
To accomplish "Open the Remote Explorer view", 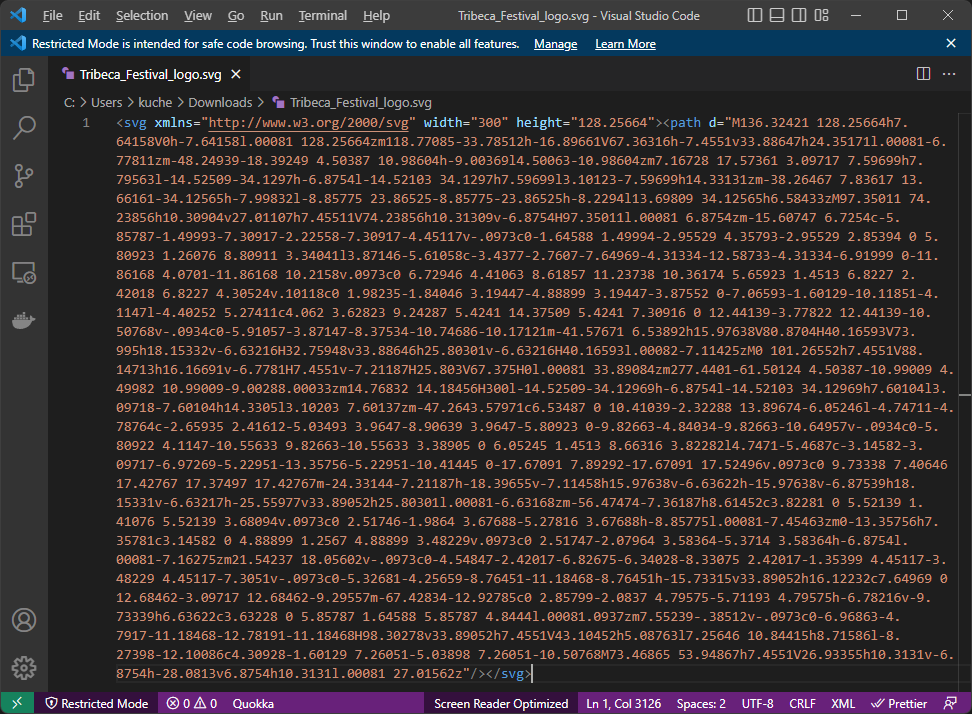I will point(24,272).
